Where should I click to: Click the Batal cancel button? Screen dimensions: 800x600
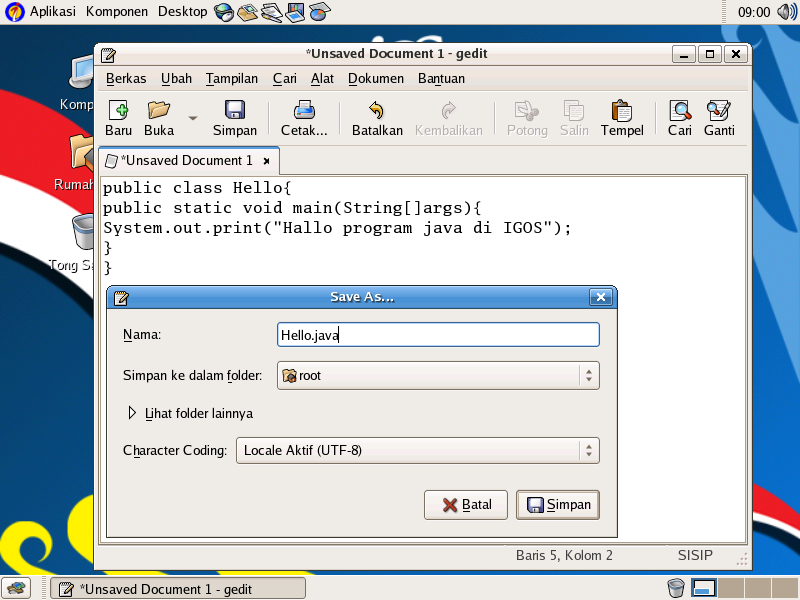pos(466,505)
